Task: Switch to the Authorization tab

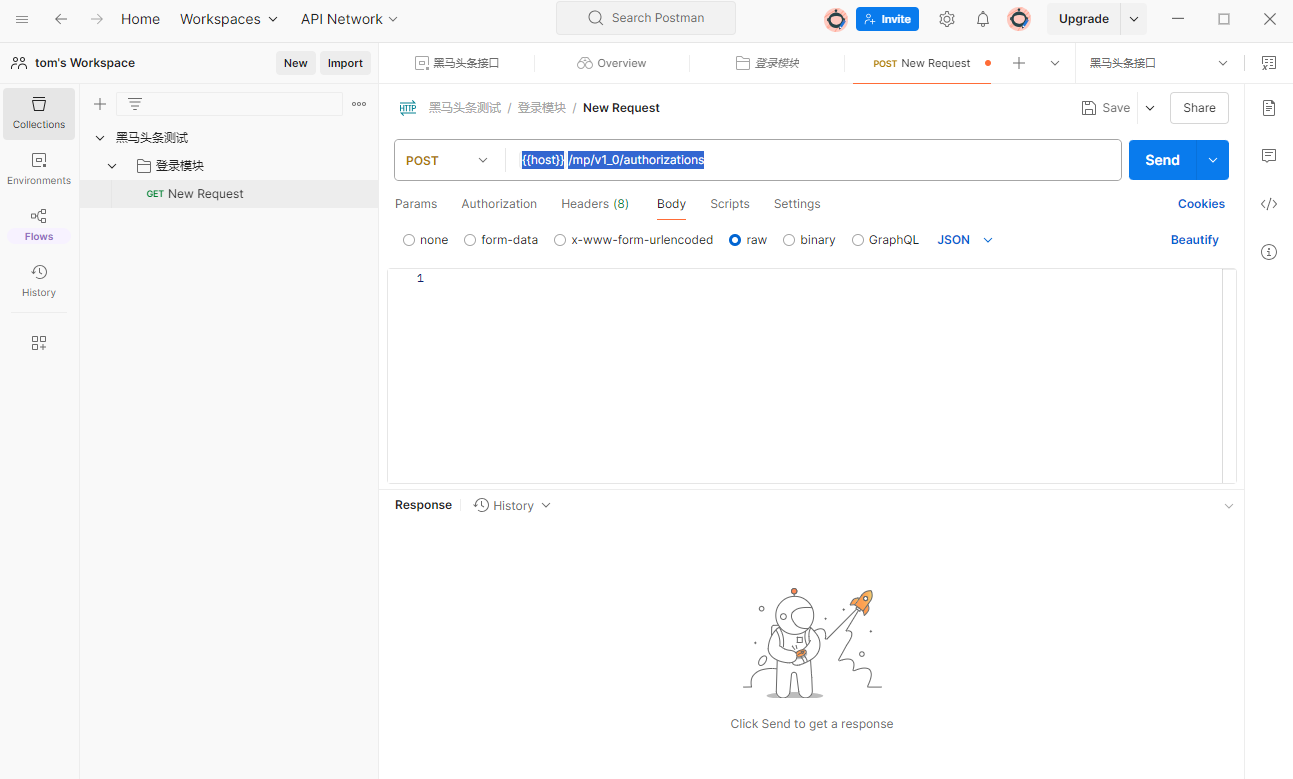Action: [x=499, y=204]
